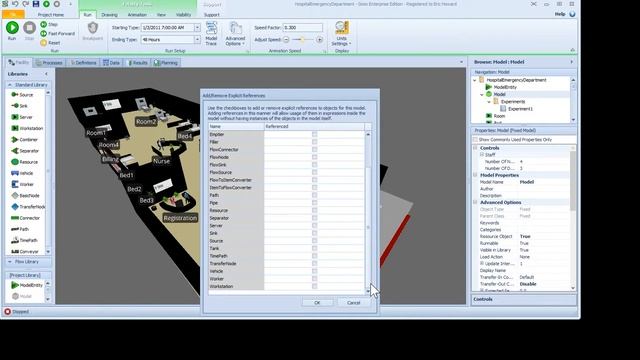The image size is (640, 360).
Task: Open the Project Home ribbon tab
Action: [51, 15]
